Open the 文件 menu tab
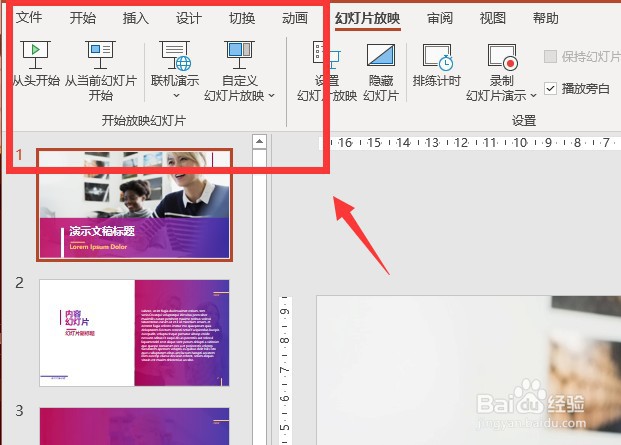621x445 pixels. (29, 18)
